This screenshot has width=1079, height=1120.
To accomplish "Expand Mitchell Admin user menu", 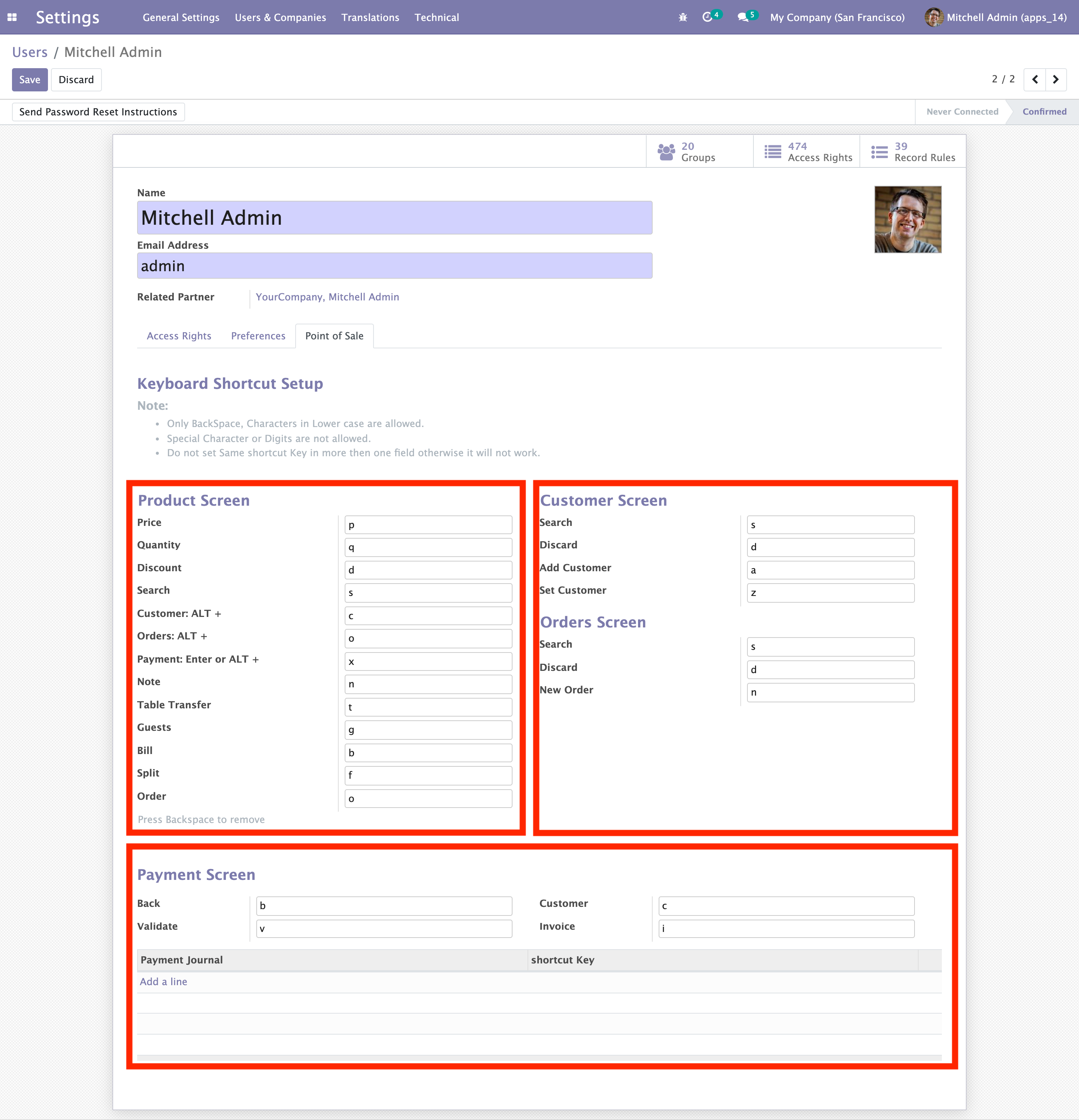I will point(996,17).
